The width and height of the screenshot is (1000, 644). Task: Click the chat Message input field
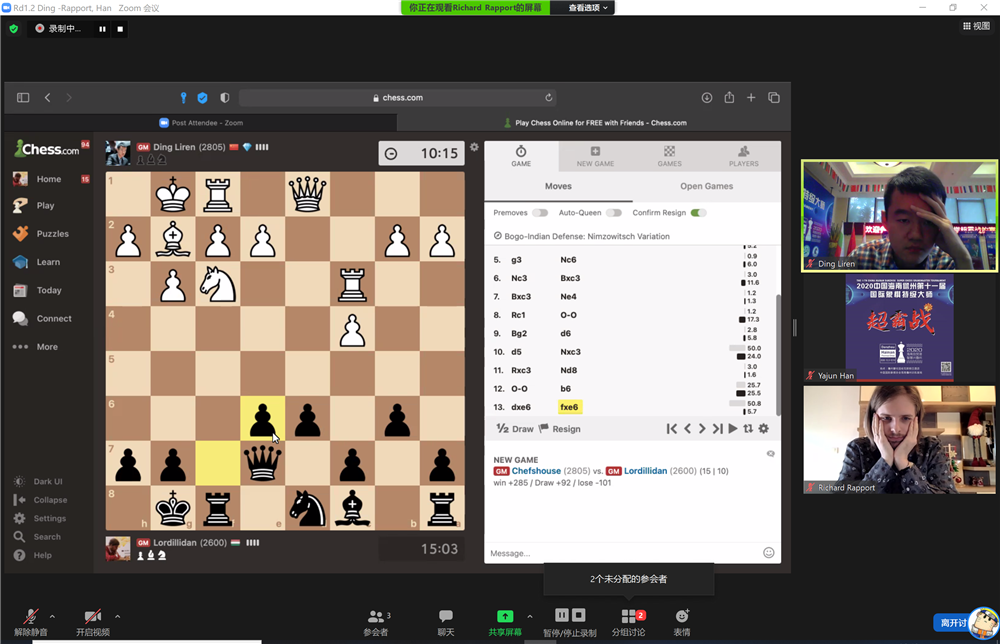click(x=622, y=553)
